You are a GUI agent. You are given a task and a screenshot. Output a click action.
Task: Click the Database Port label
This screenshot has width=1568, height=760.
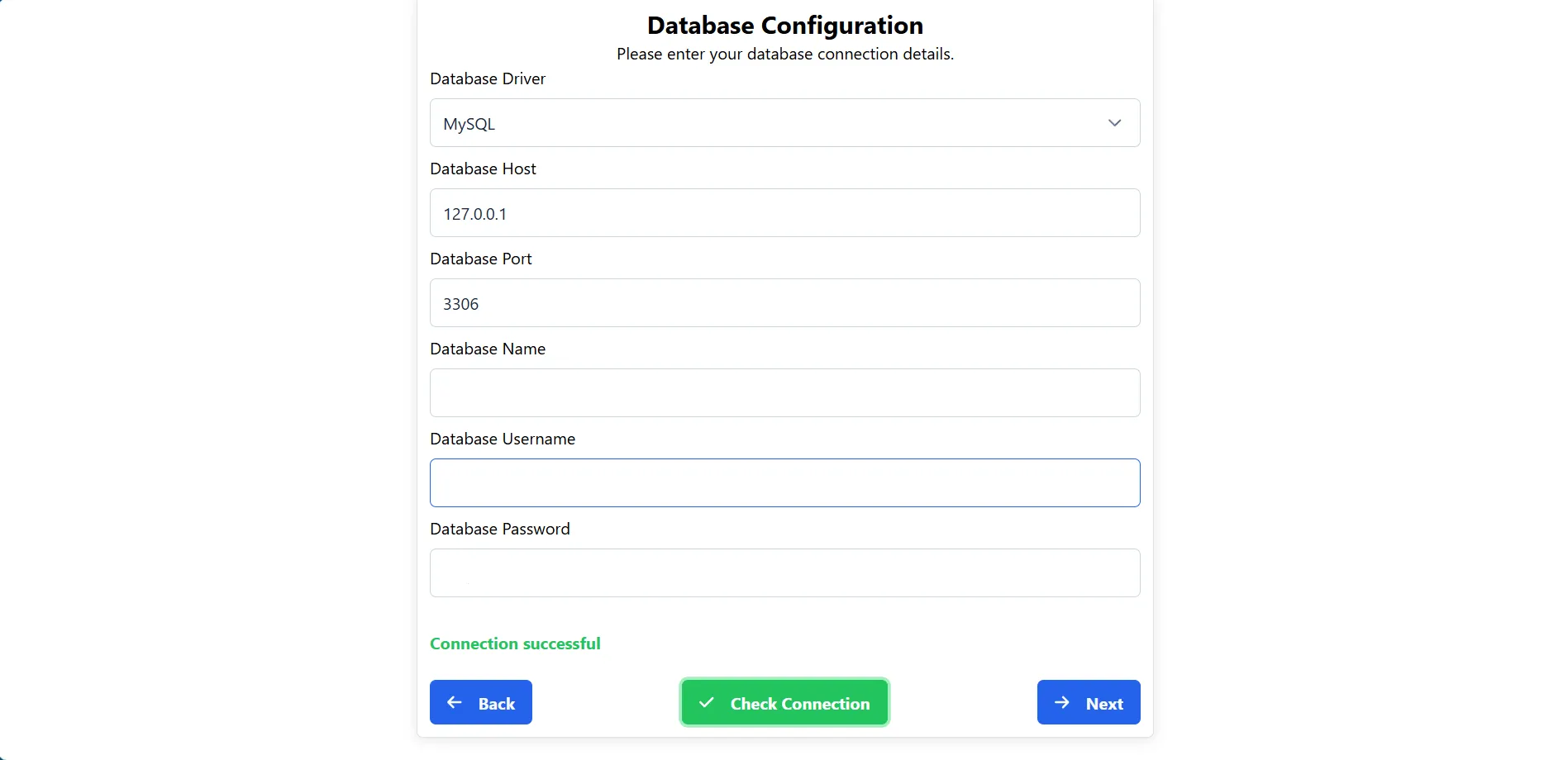point(481,259)
